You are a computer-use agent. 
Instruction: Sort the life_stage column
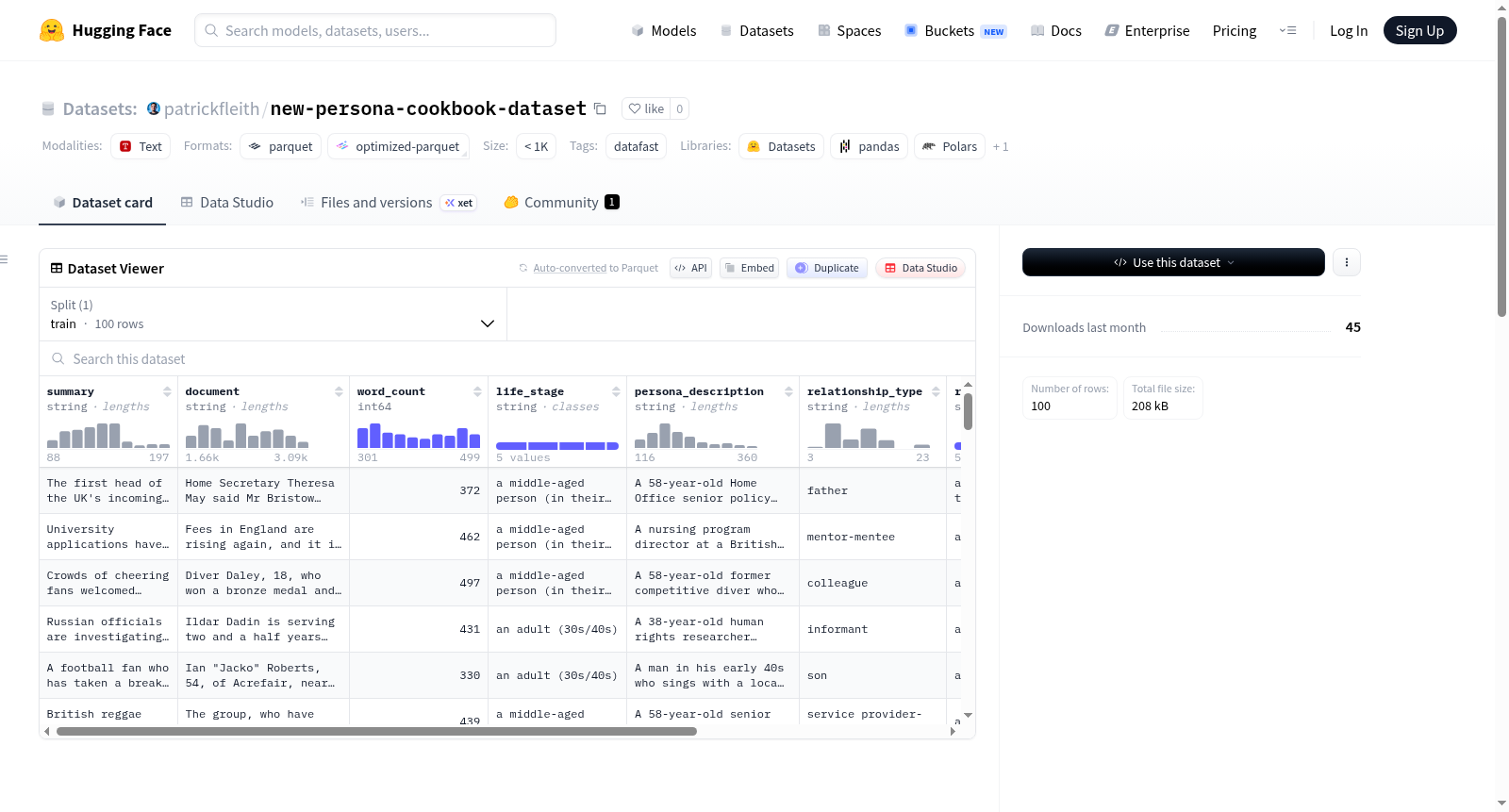616,391
